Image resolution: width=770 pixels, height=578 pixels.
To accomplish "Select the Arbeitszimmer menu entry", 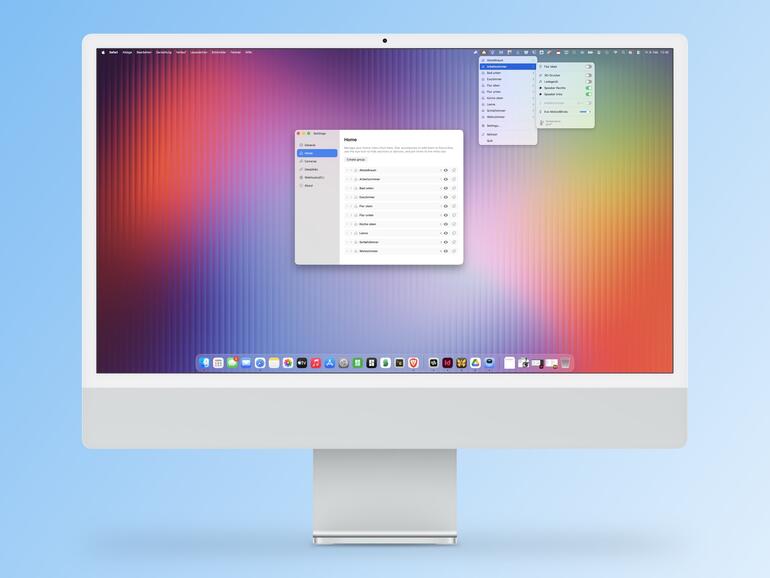I will (508, 66).
